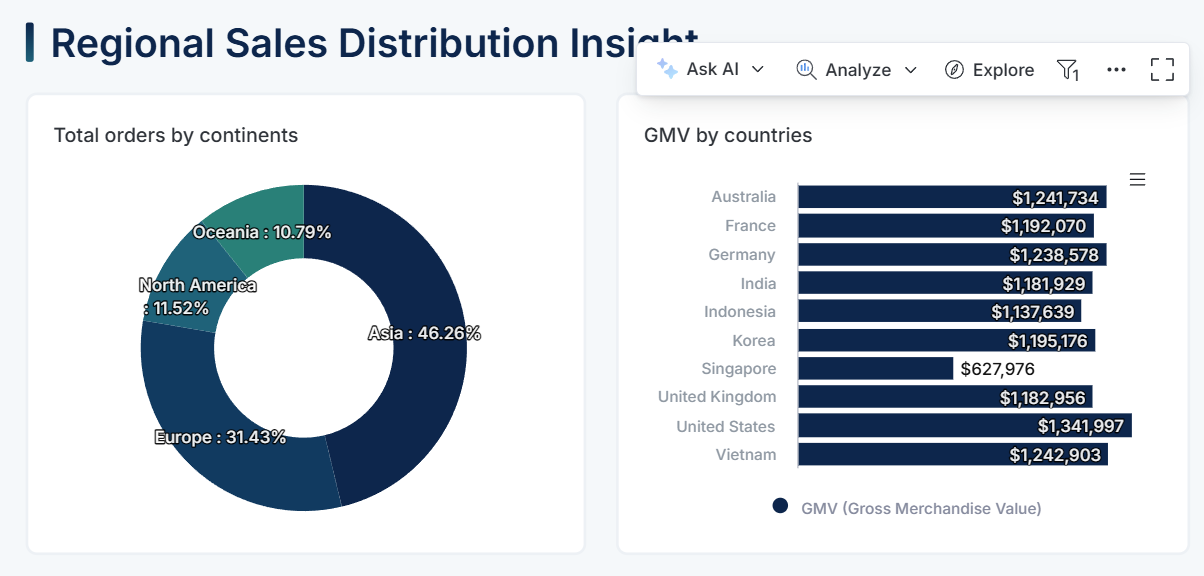Expand the Analyze dropdown chevron
This screenshot has height=576, width=1204.
click(910, 69)
